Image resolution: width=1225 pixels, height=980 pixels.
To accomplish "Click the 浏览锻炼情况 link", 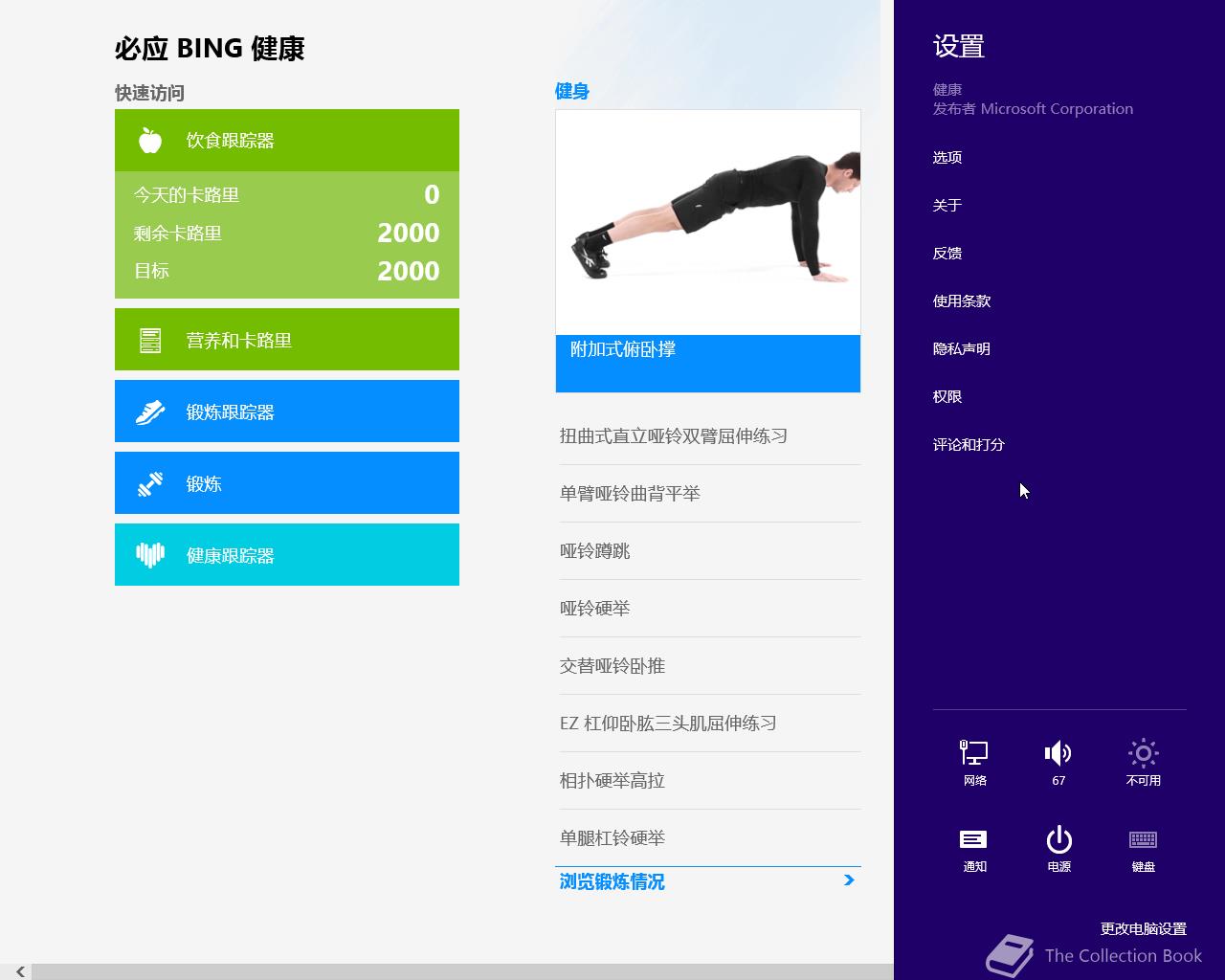I will [x=612, y=882].
